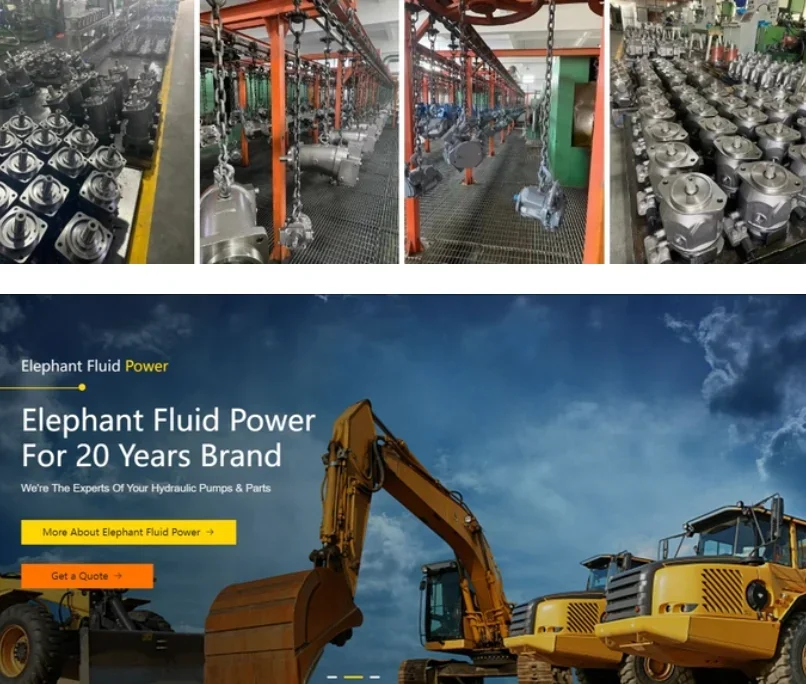Open More About Elephant Fluid Power
Image resolution: width=806 pixels, height=684 pixels.
click(129, 532)
